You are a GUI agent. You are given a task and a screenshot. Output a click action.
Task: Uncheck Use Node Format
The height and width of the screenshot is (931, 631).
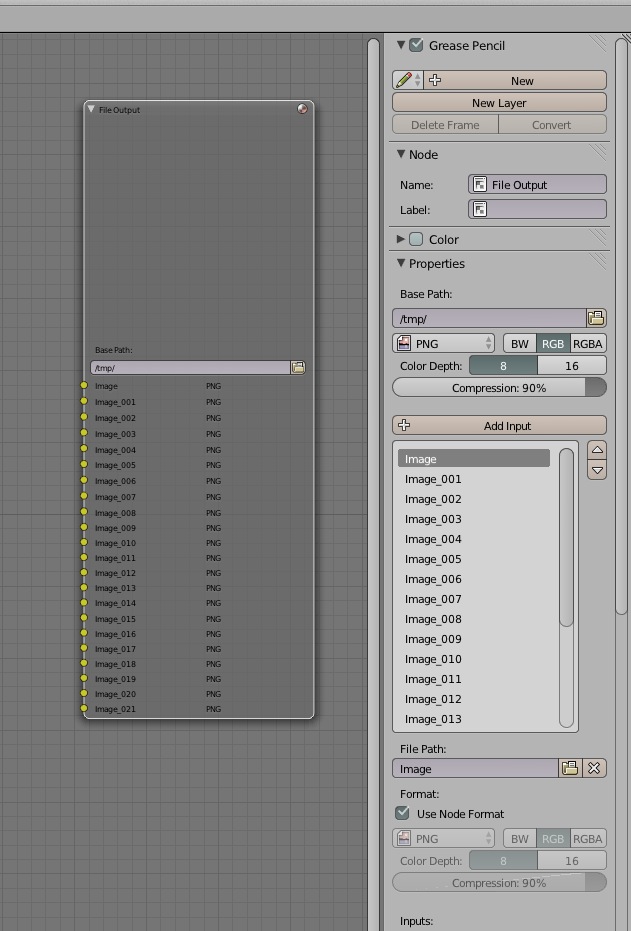coord(402,813)
